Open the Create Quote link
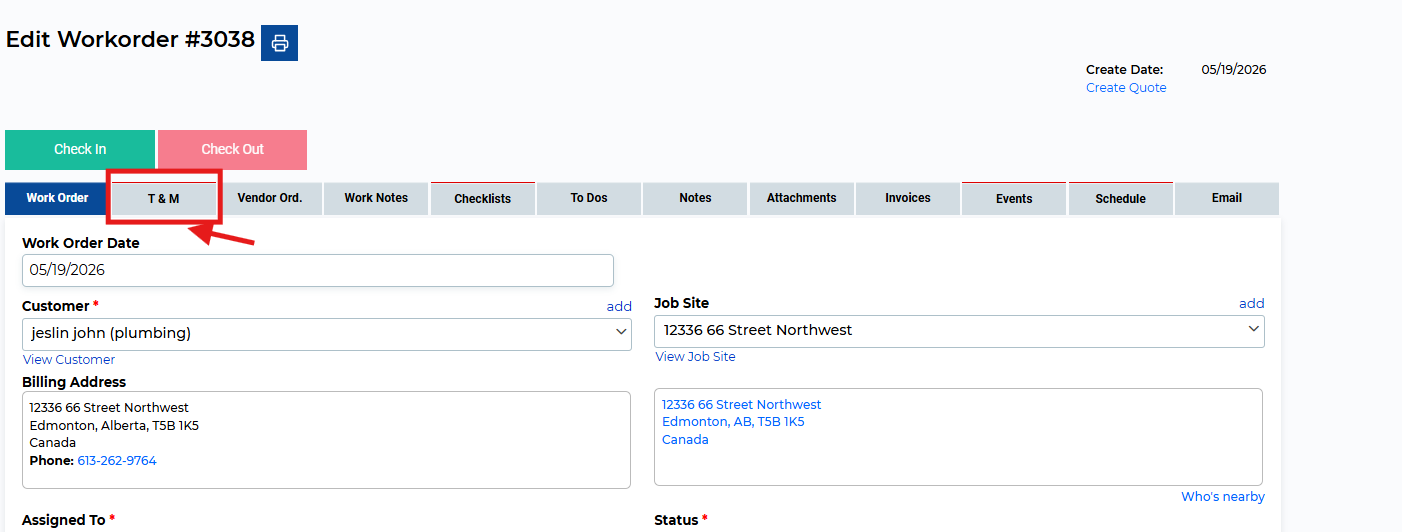 tap(1126, 88)
